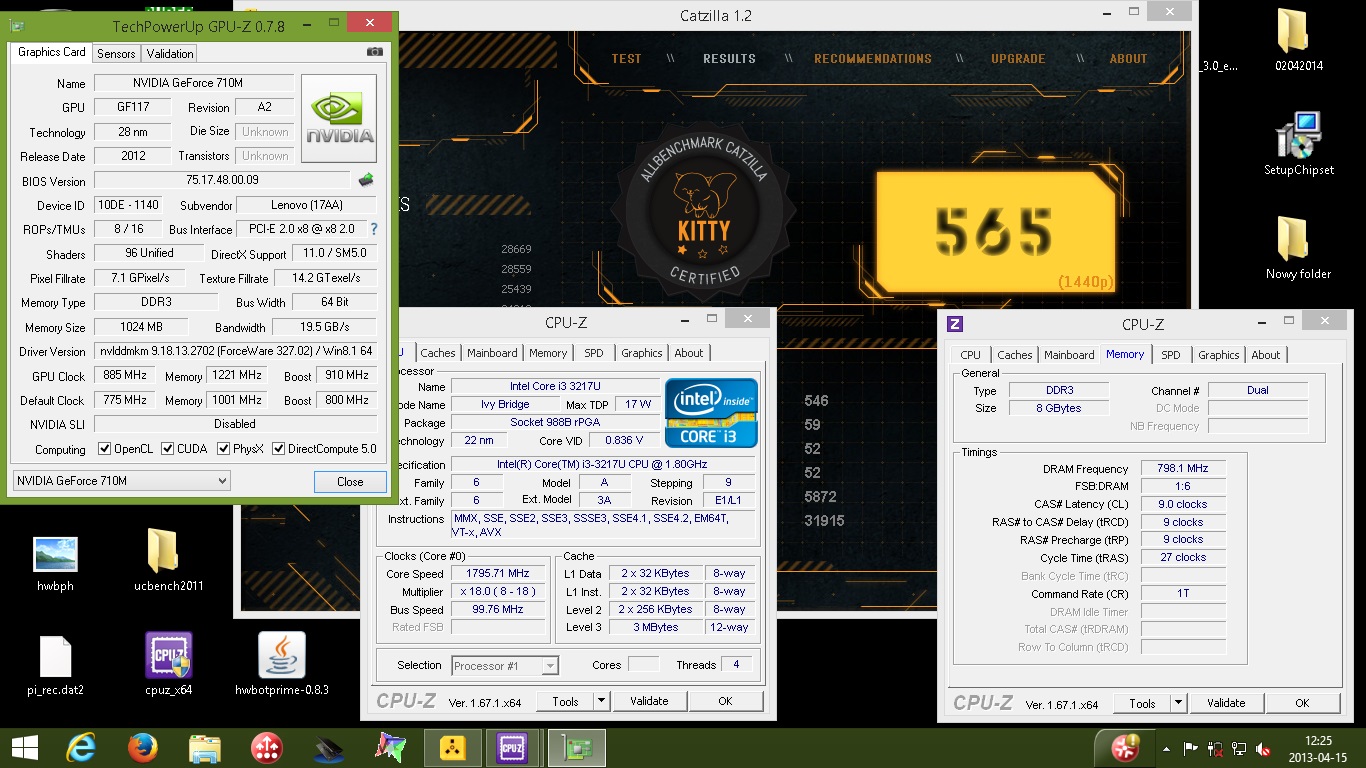This screenshot has width=1366, height=768.
Task: Click the GPU-Z green card taskbar button
Action: pos(576,748)
